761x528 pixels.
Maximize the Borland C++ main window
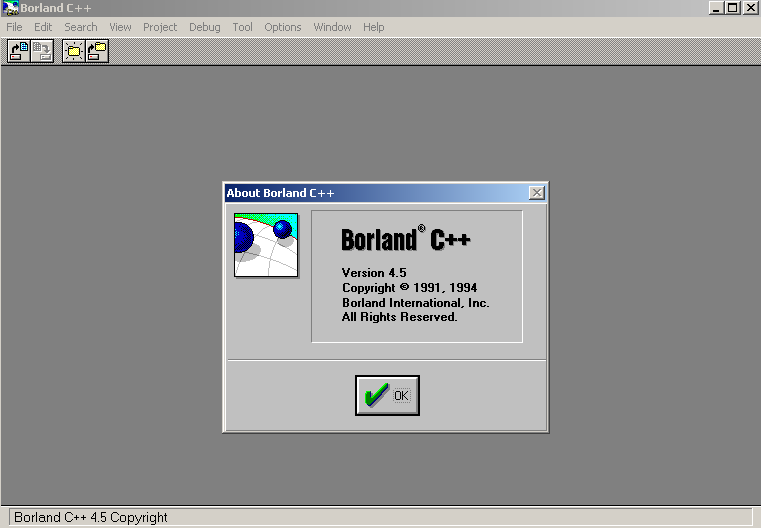click(732, 8)
